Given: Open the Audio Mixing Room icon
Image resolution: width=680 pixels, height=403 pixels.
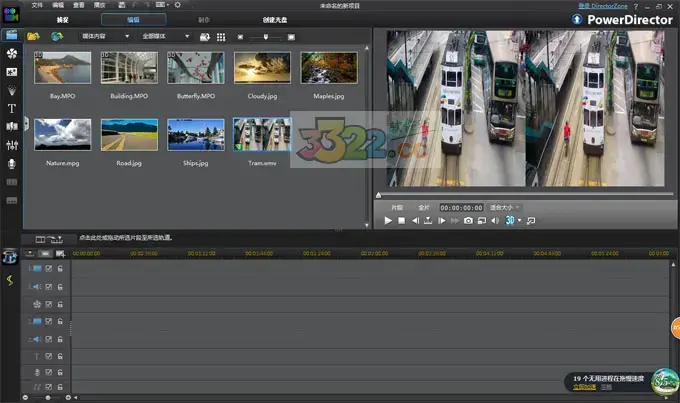Looking at the screenshot, I should click(x=12, y=145).
